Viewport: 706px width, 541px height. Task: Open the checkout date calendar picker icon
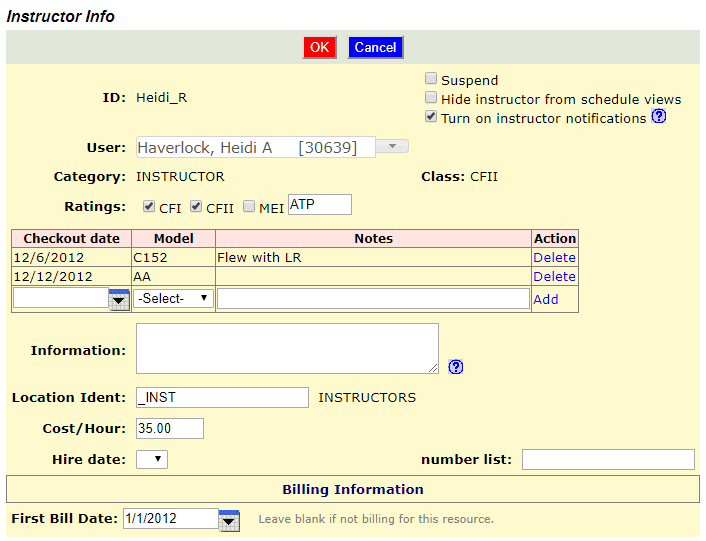(x=119, y=299)
